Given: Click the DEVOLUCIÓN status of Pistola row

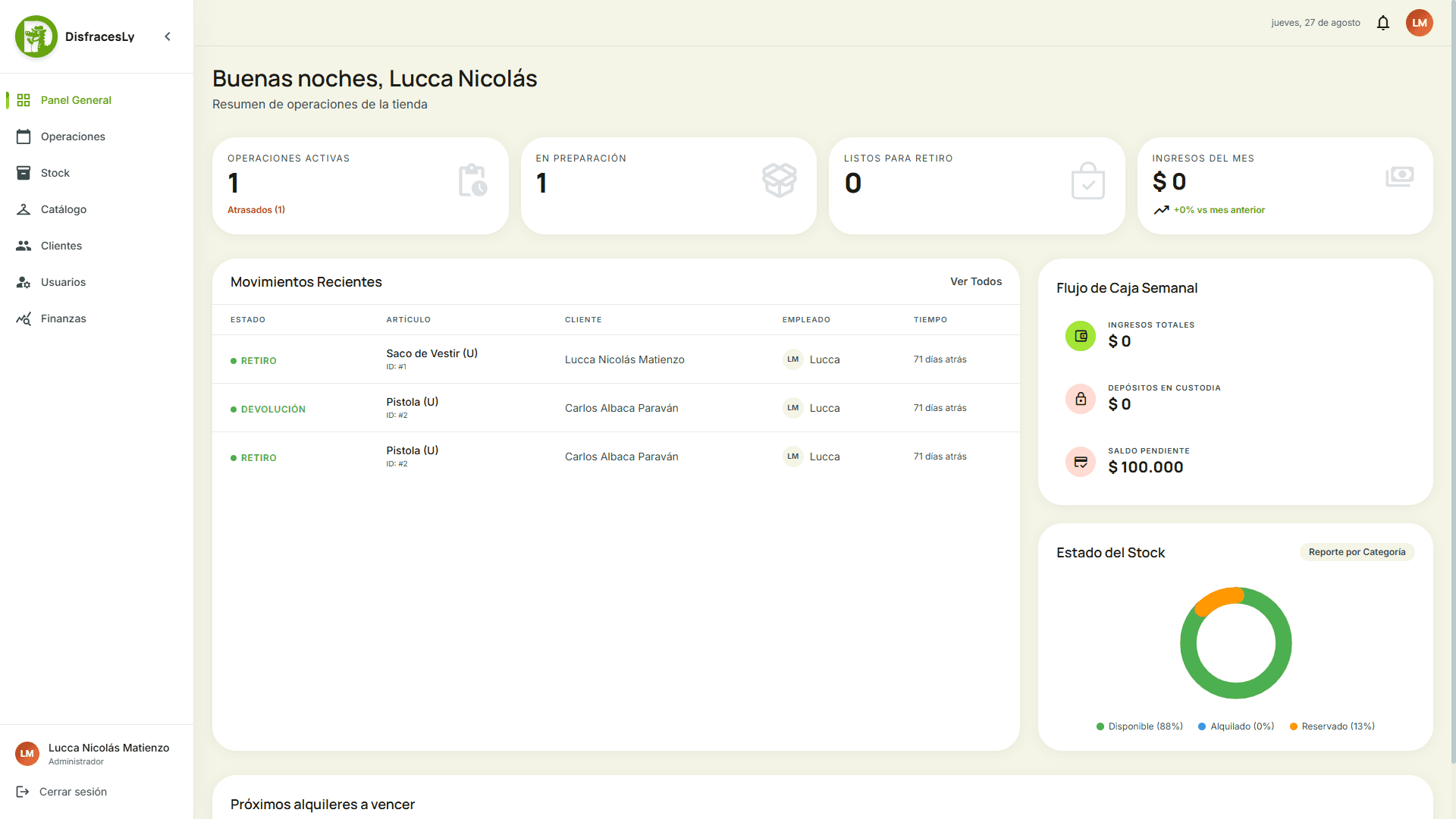Looking at the screenshot, I should [x=268, y=409].
